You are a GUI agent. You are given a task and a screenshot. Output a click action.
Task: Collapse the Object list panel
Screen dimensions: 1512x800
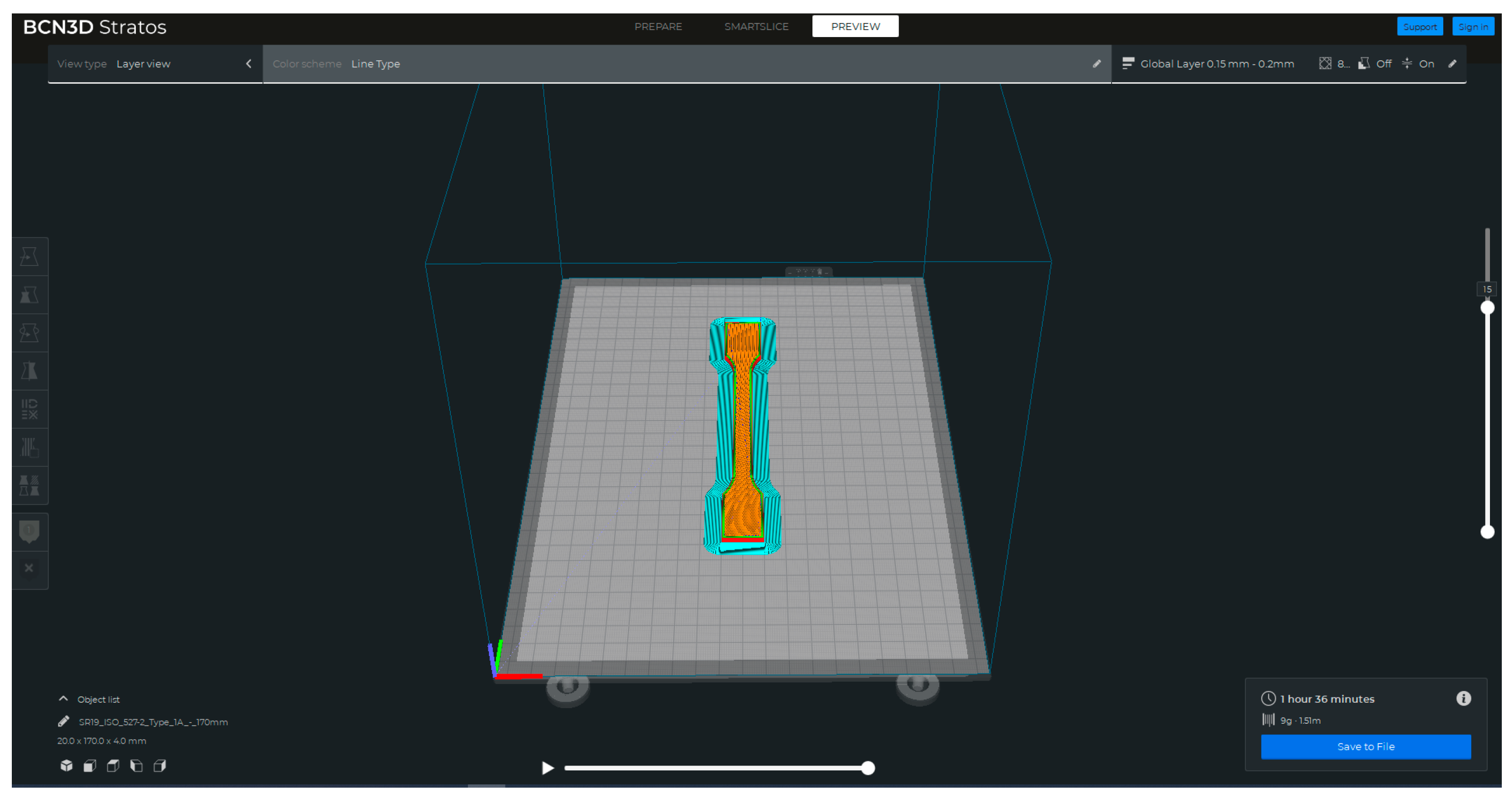click(x=63, y=699)
